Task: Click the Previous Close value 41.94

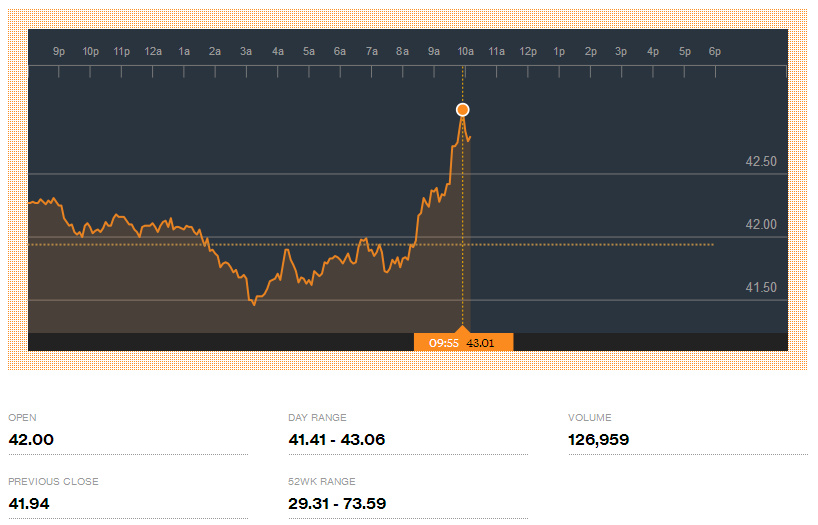Action: [x=29, y=503]
